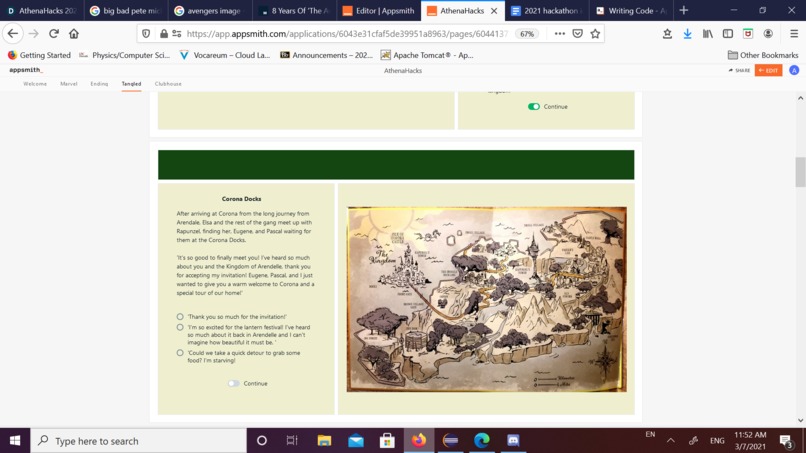806x453 pixels.
Task: Open the Marvel page tab
Action: click(68, 84)
